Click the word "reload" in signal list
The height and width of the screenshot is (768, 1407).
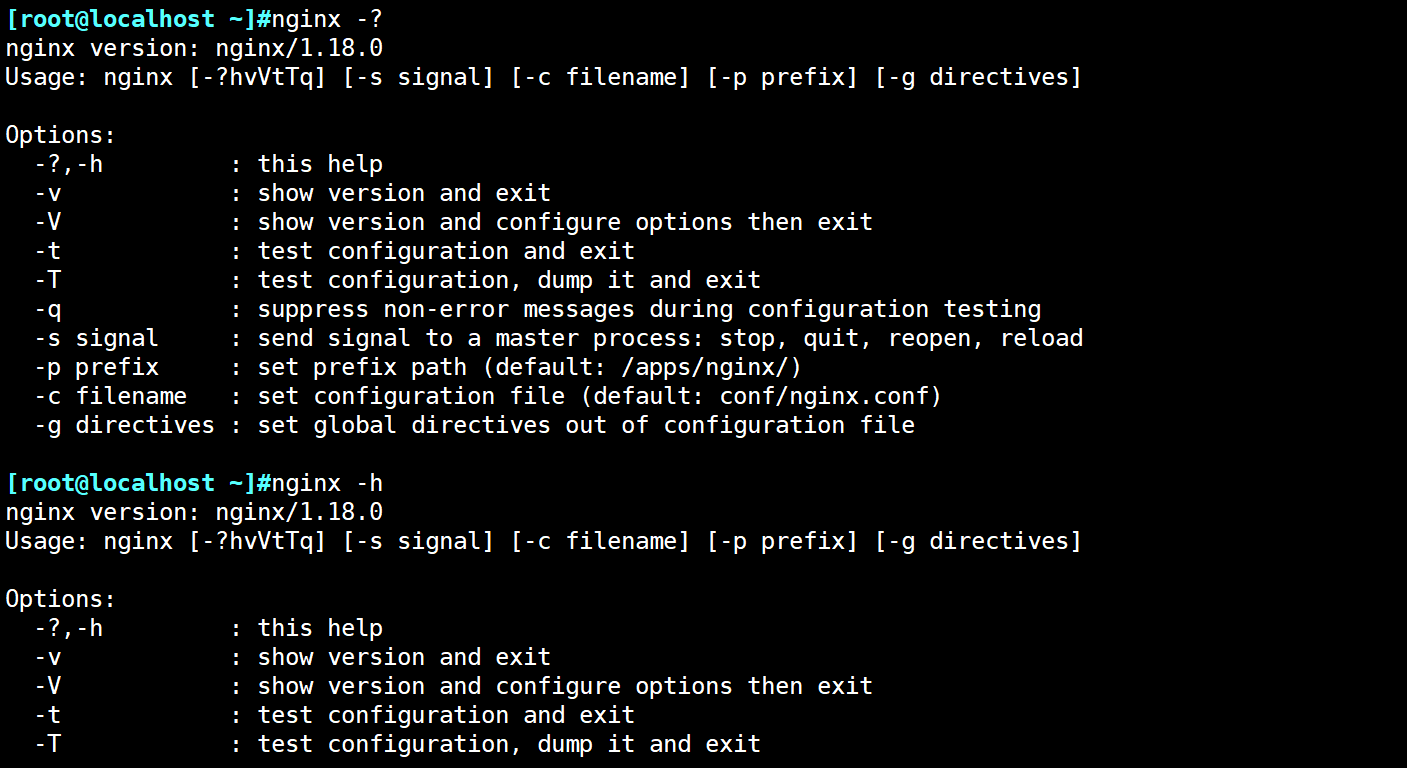[1041, 338]
